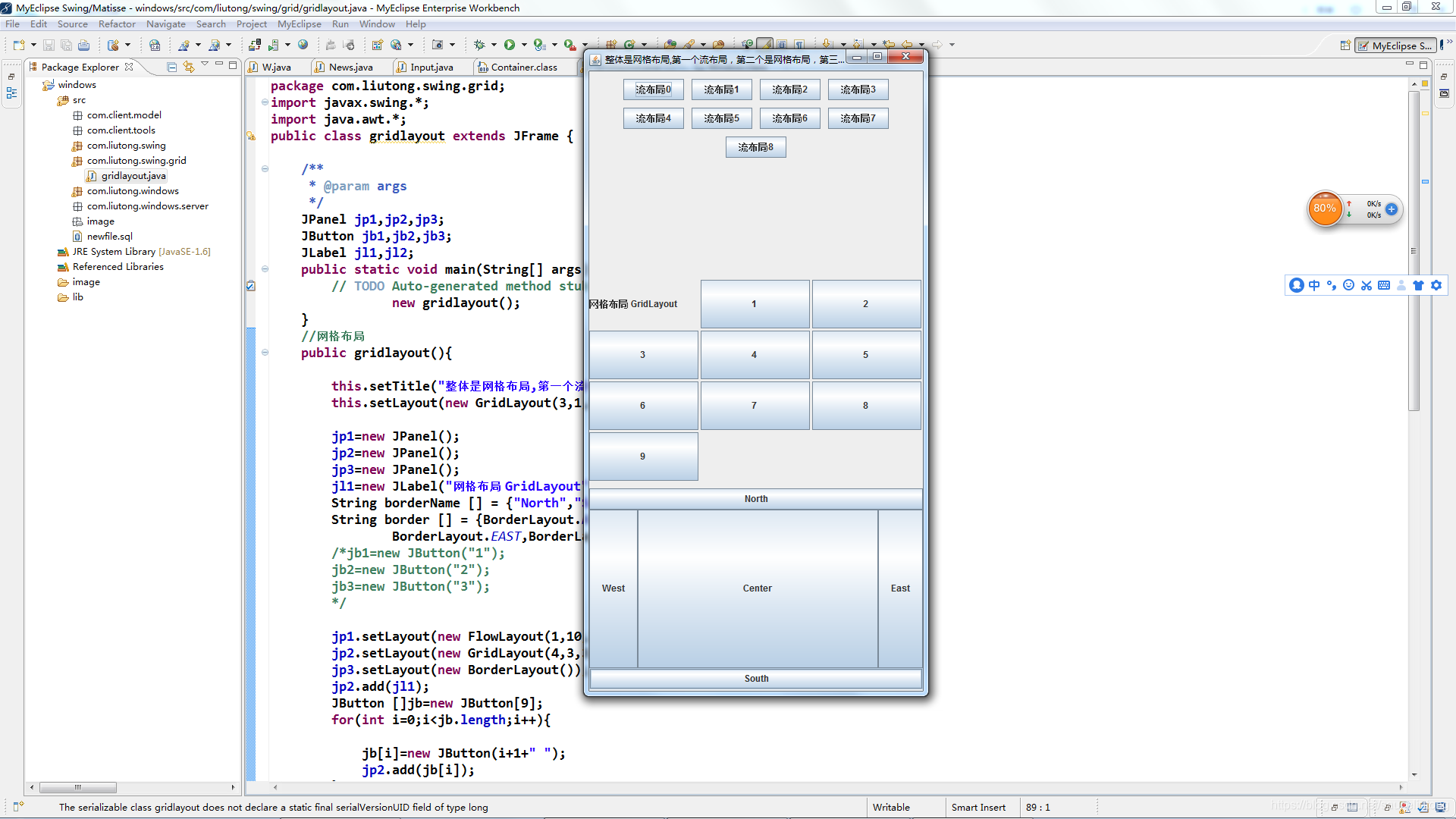Toggle input method punctuation mode
1456x819 pixels.
[x=1332, y=285]
